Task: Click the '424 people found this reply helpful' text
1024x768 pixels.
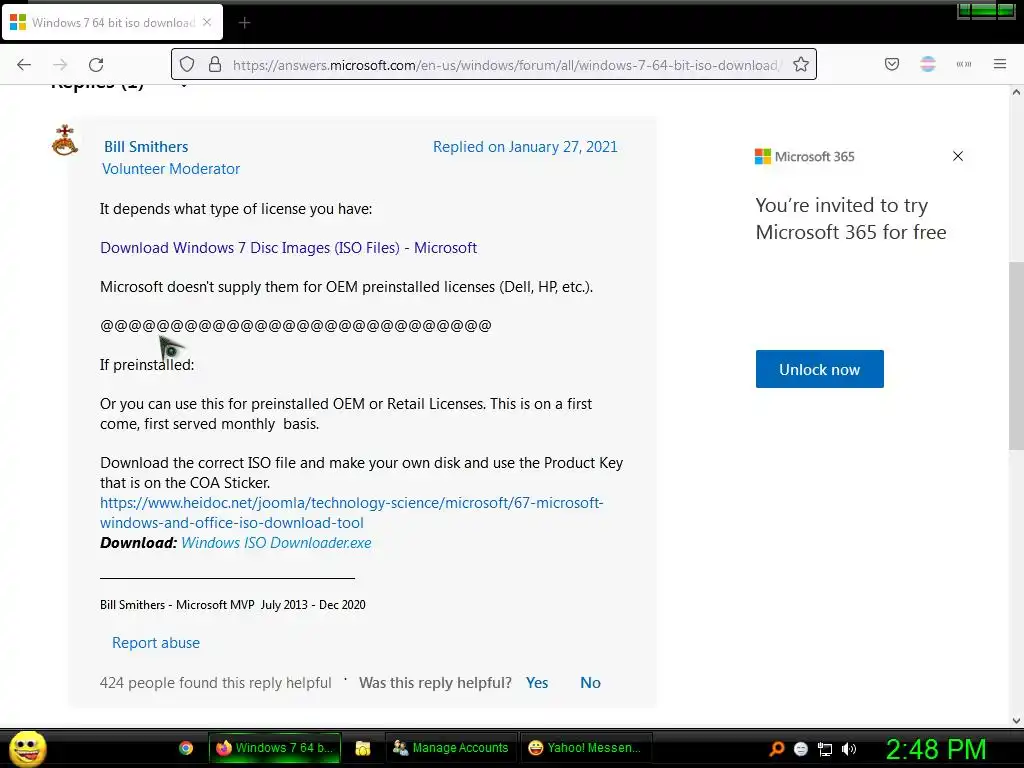Action: tap(216, 682)
